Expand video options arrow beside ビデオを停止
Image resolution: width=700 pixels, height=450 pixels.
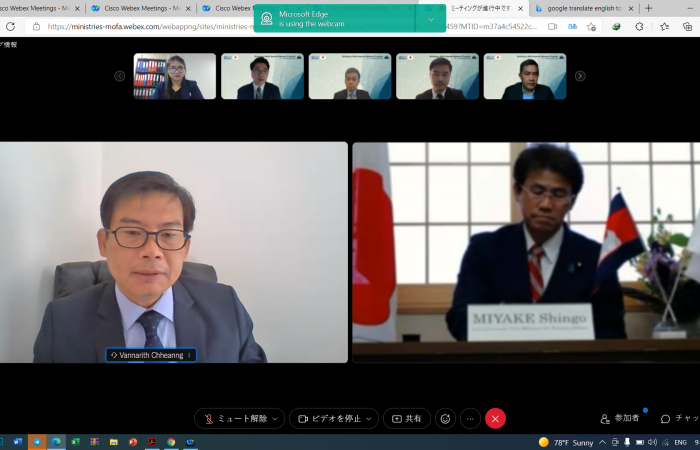pos(370,419)
